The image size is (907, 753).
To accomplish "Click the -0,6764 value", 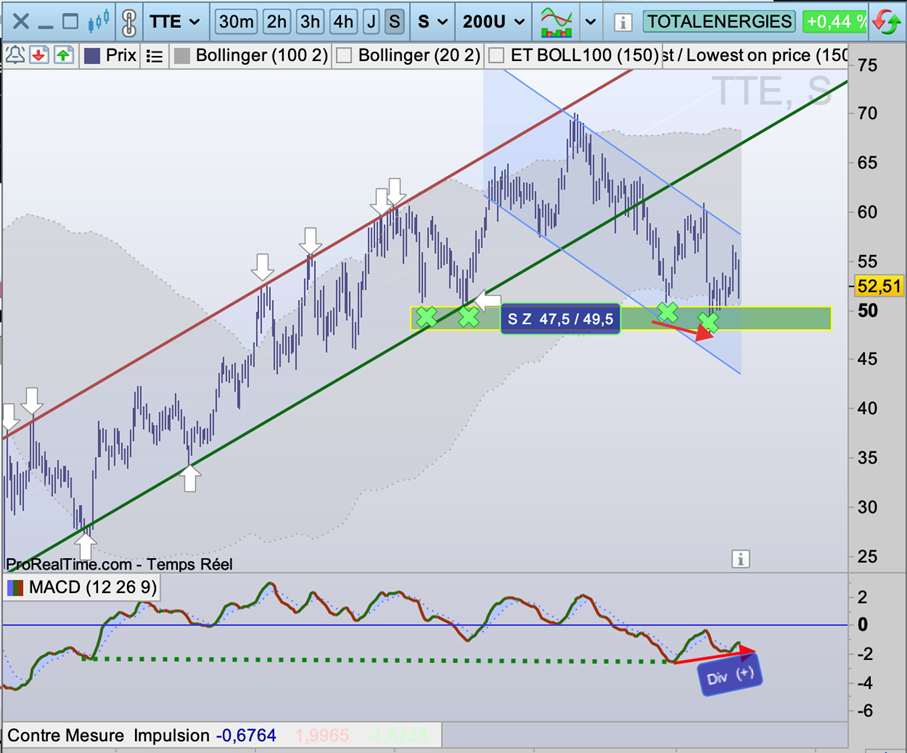I will tap(246, 735).
